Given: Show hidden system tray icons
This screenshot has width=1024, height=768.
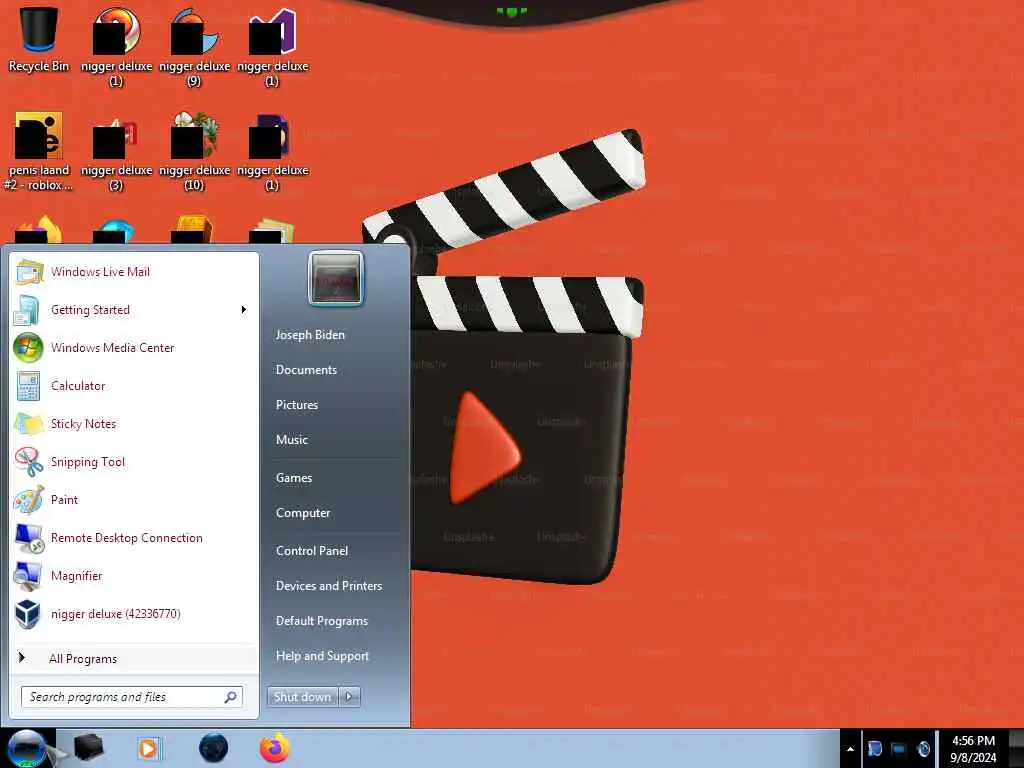Looking at the screenshot, I should tap(850, 749).
